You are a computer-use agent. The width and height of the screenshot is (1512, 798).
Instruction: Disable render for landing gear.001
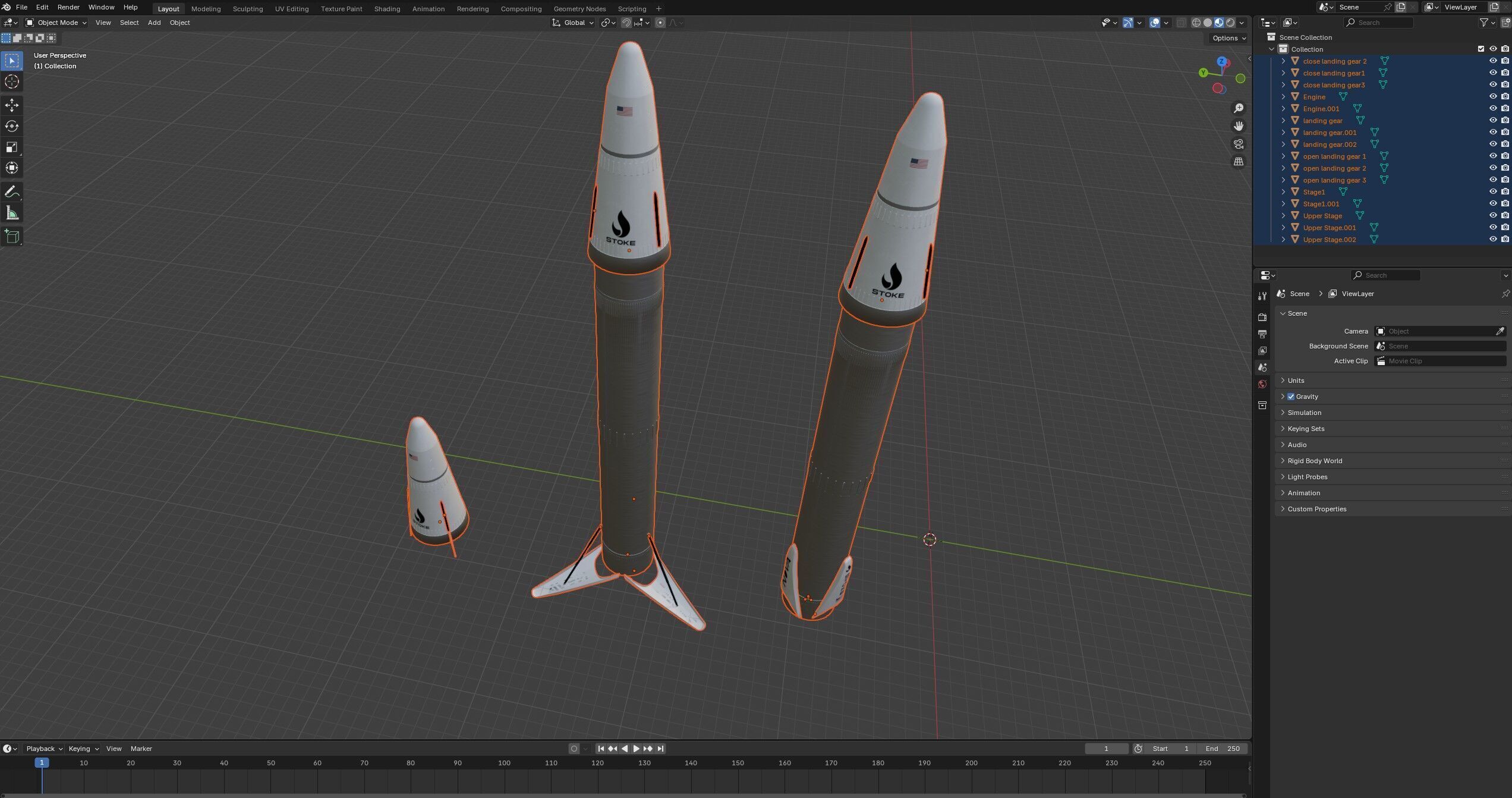(x=1505, y=132)
